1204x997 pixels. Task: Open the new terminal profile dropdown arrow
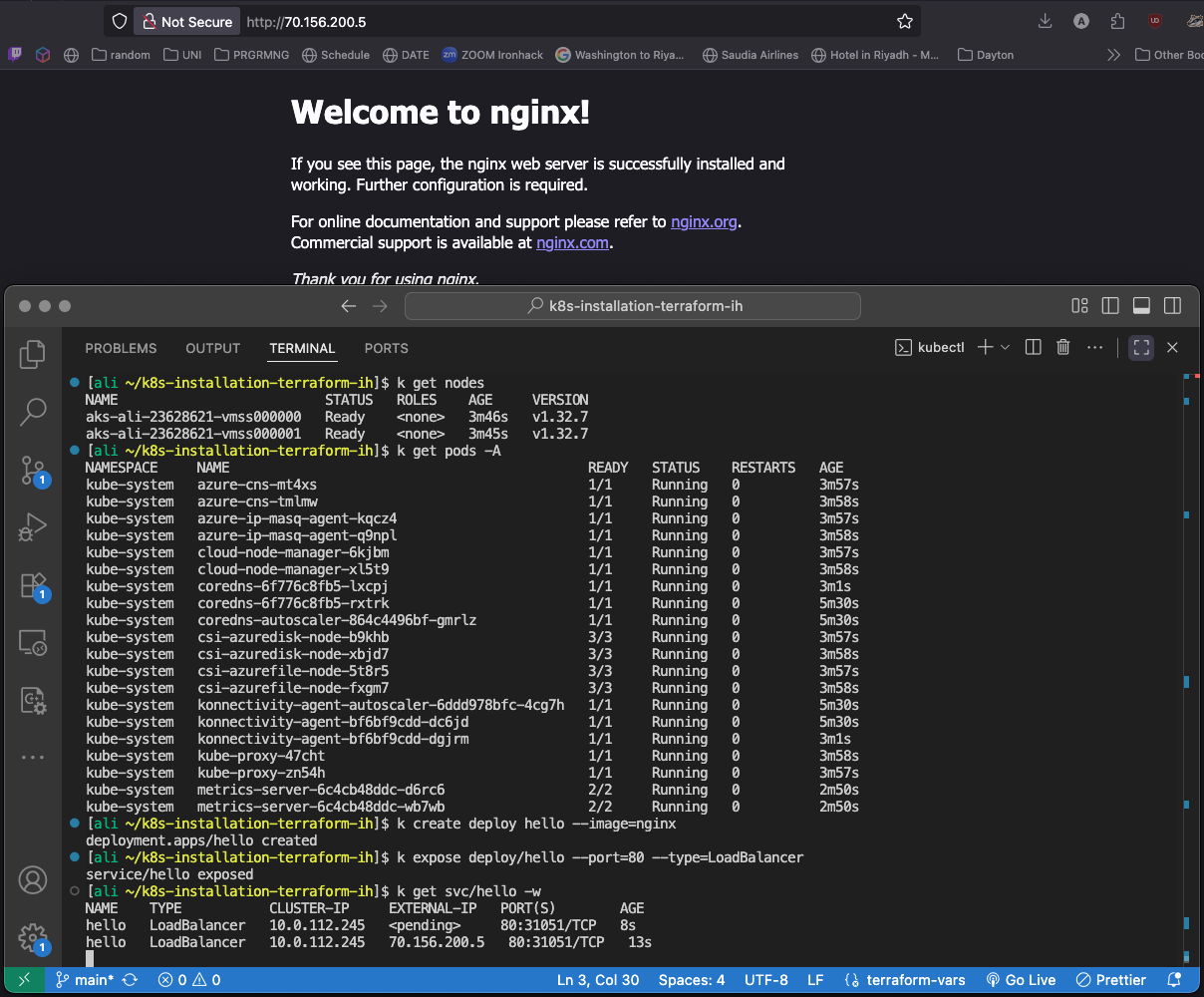coord(1005,347)
